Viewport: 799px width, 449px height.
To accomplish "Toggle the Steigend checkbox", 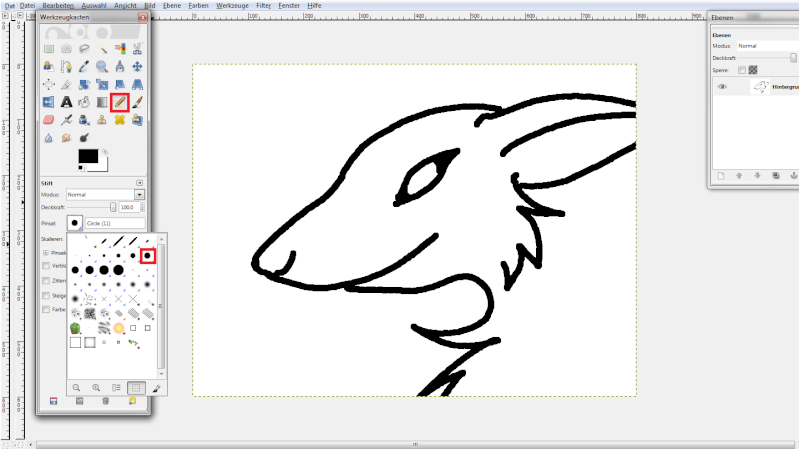I will tap(46, 296).
